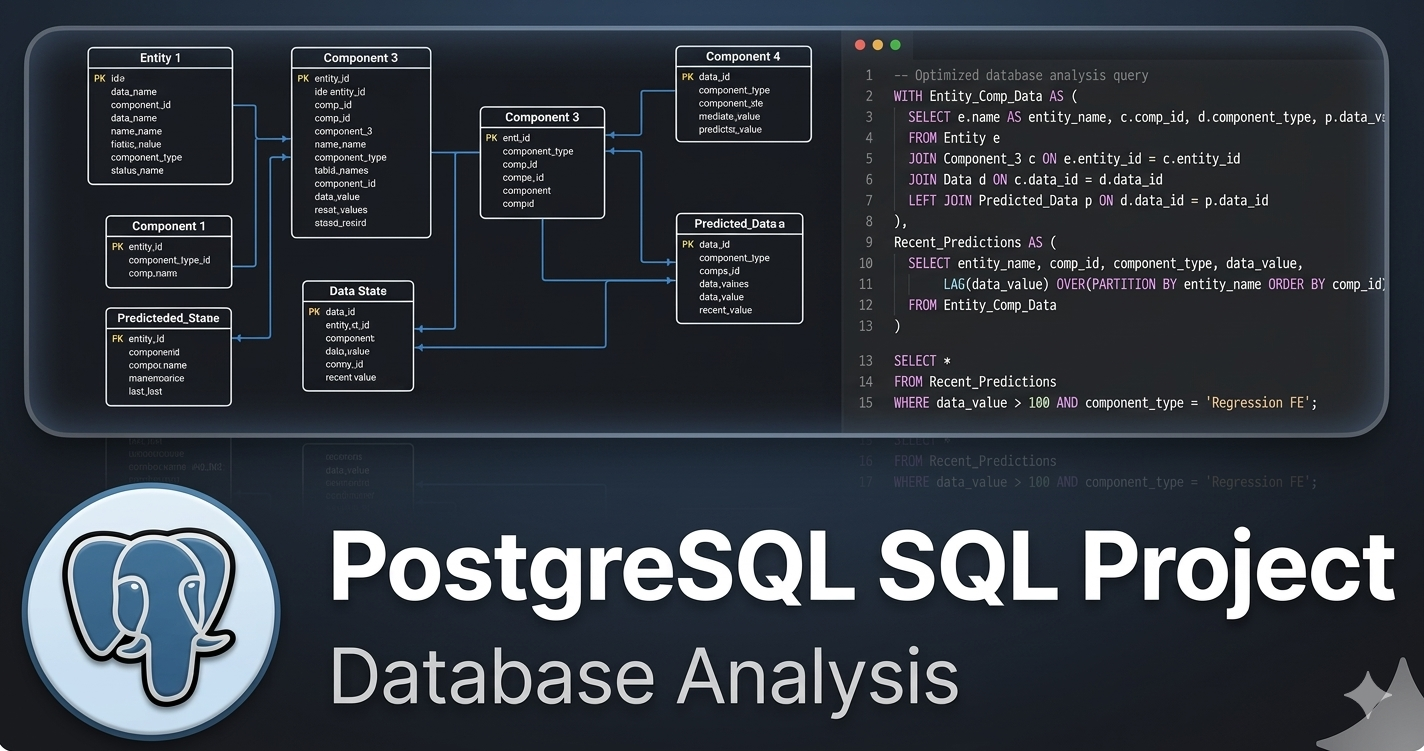Viewport: 1424px width, 751px height.
Task: Click line number 10 in the code editor
Action: (x=866, y=263)
